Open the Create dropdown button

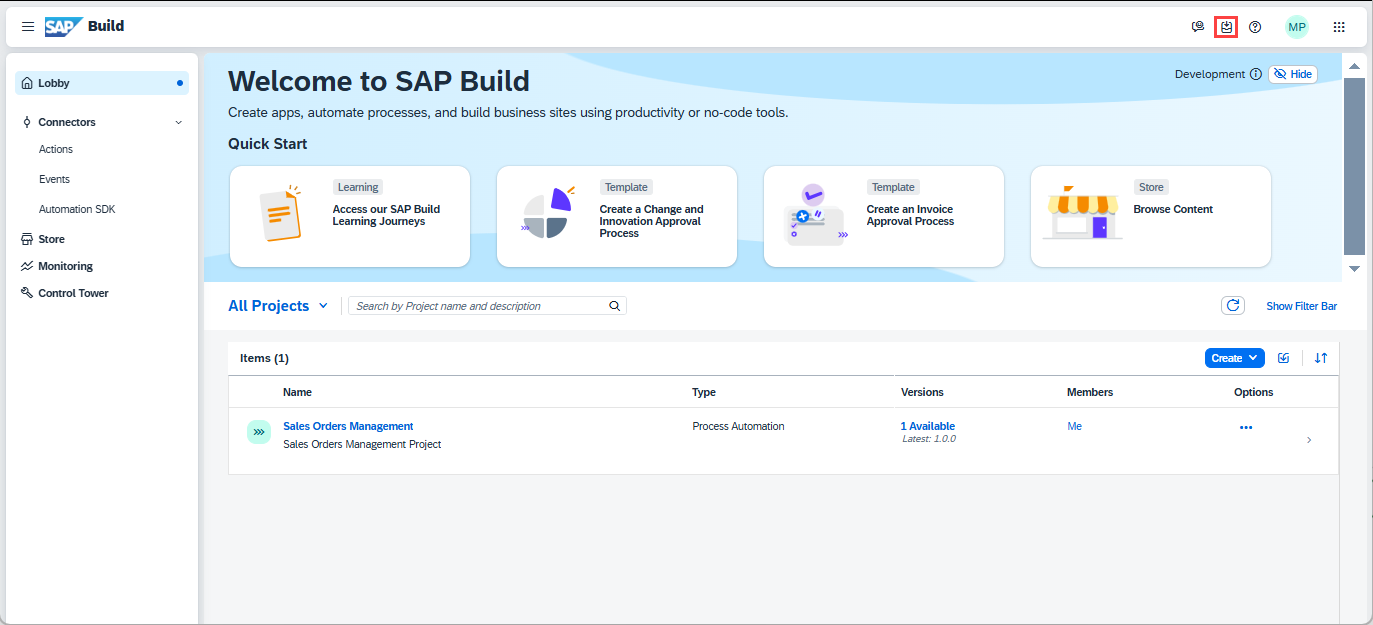1235,358
